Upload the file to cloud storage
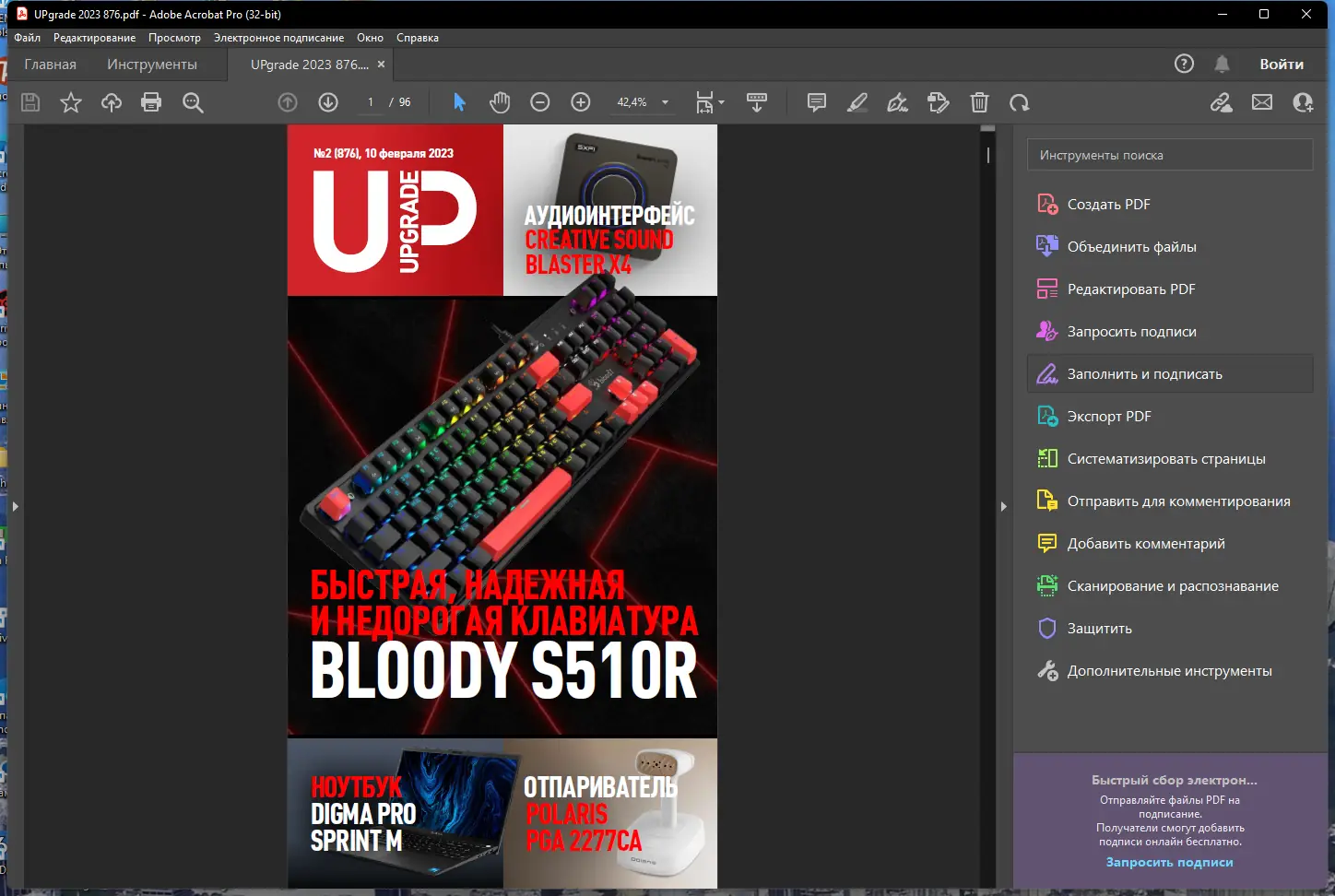Image resolution: width=1335 pixels, height=896 pixels. [x=112, y=102]
